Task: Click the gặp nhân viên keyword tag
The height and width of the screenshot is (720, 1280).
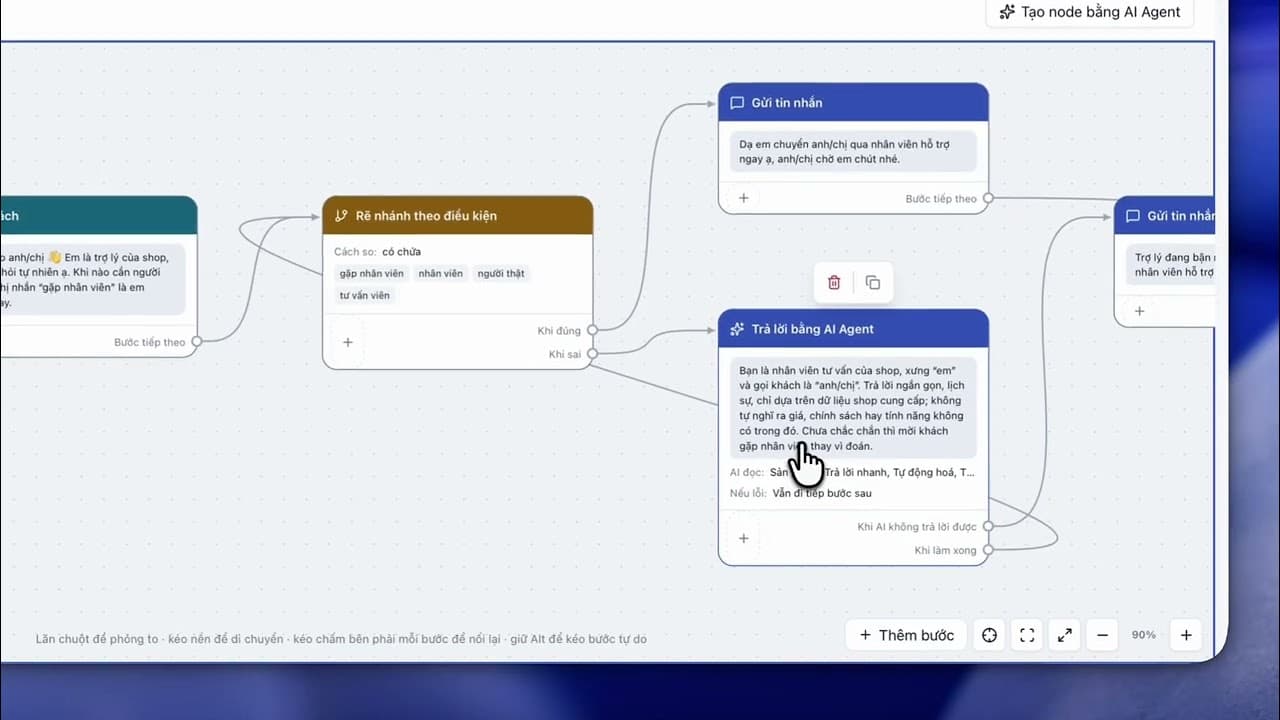Action: pos(371,273)
